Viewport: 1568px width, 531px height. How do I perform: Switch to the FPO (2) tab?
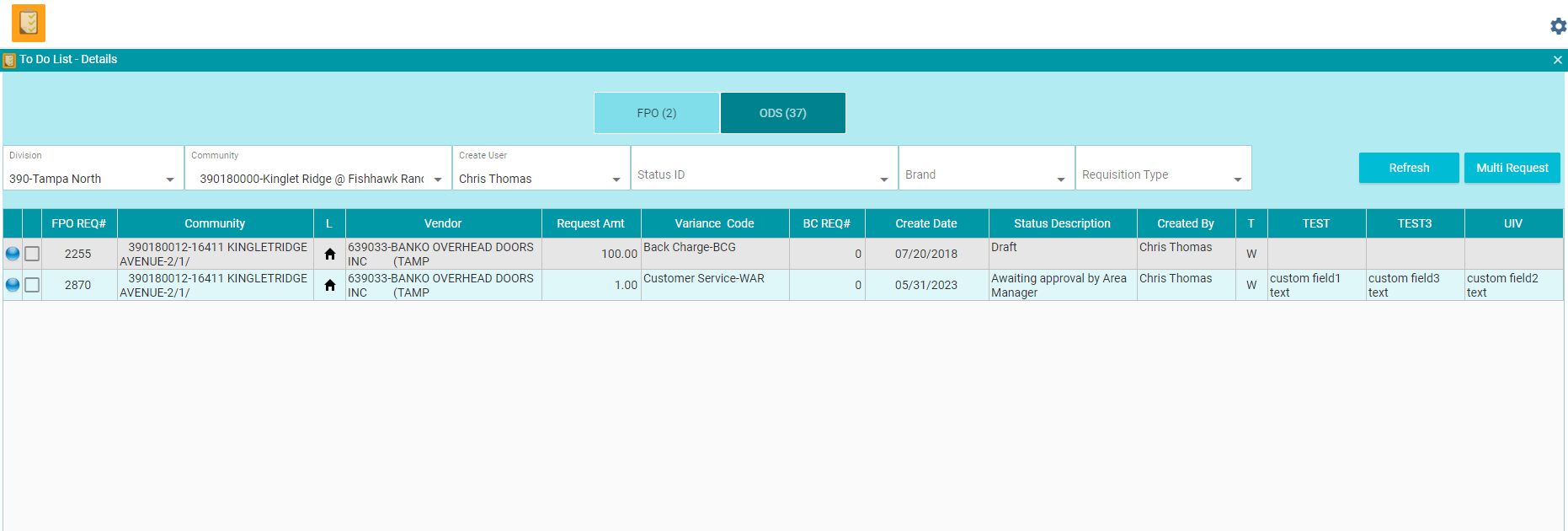tap(657, 113)
